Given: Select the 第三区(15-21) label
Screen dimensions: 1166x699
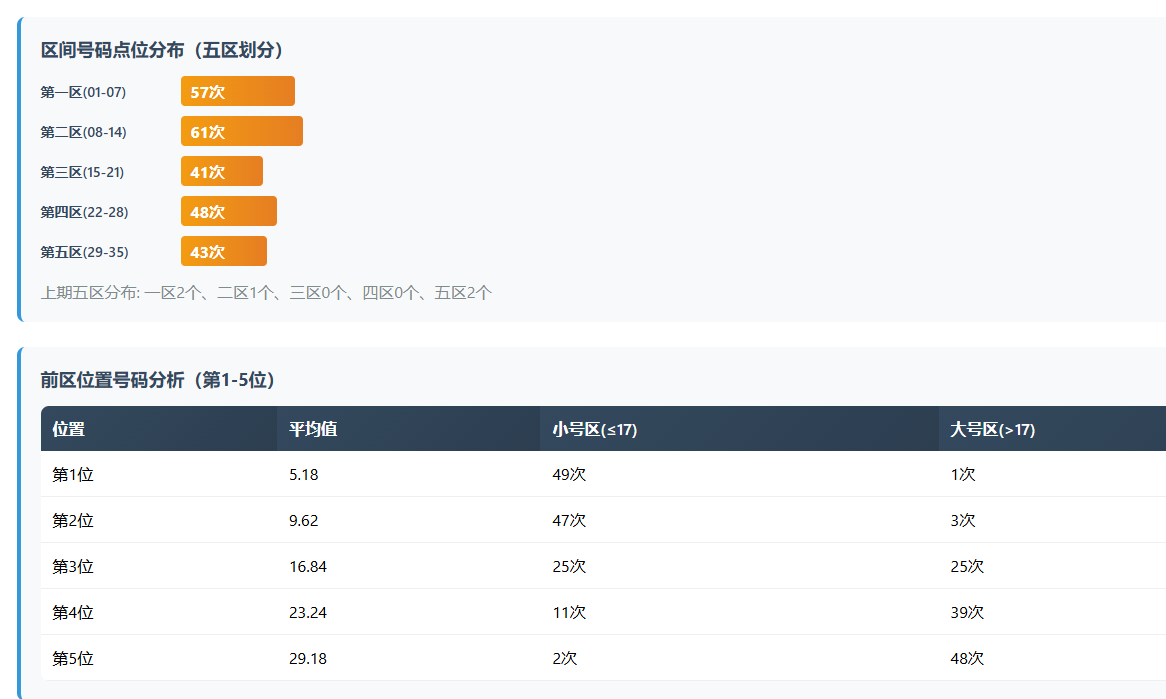Looking at the screenshot, I should point(82,172).
